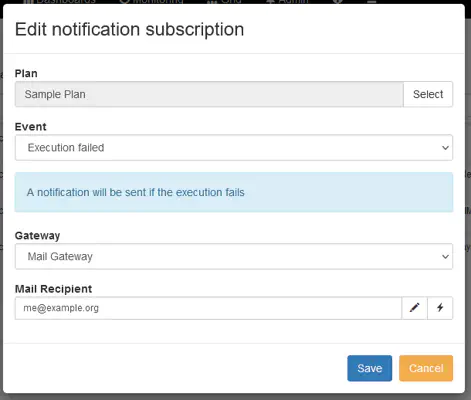471x400 pixels.
Task: Click the Gateway field label
Action: (37, 236)
